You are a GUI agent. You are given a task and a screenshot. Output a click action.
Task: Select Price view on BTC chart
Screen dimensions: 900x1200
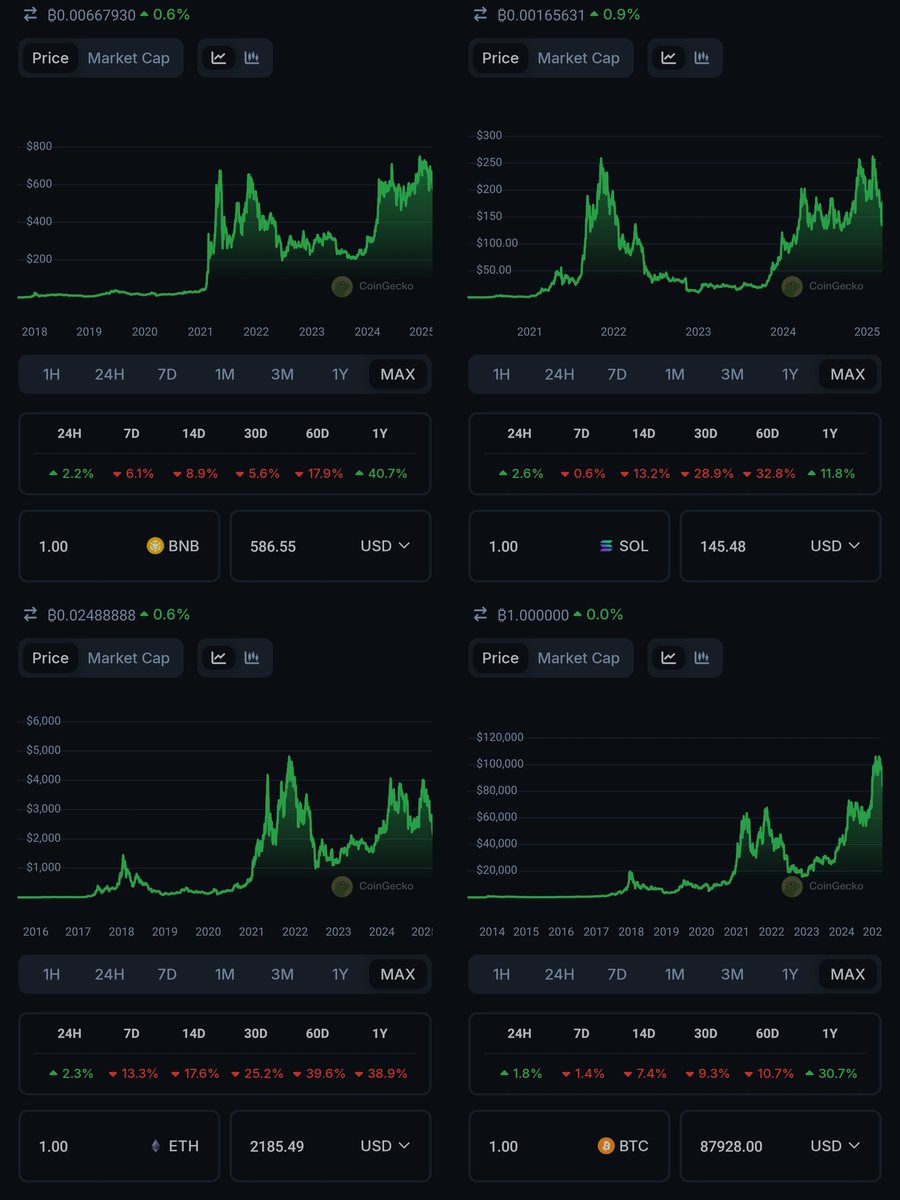click(x=500, y=658)
